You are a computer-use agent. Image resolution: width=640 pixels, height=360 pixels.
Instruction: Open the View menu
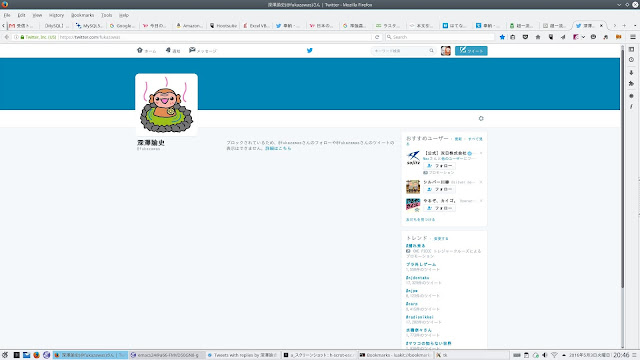(37, 15)
